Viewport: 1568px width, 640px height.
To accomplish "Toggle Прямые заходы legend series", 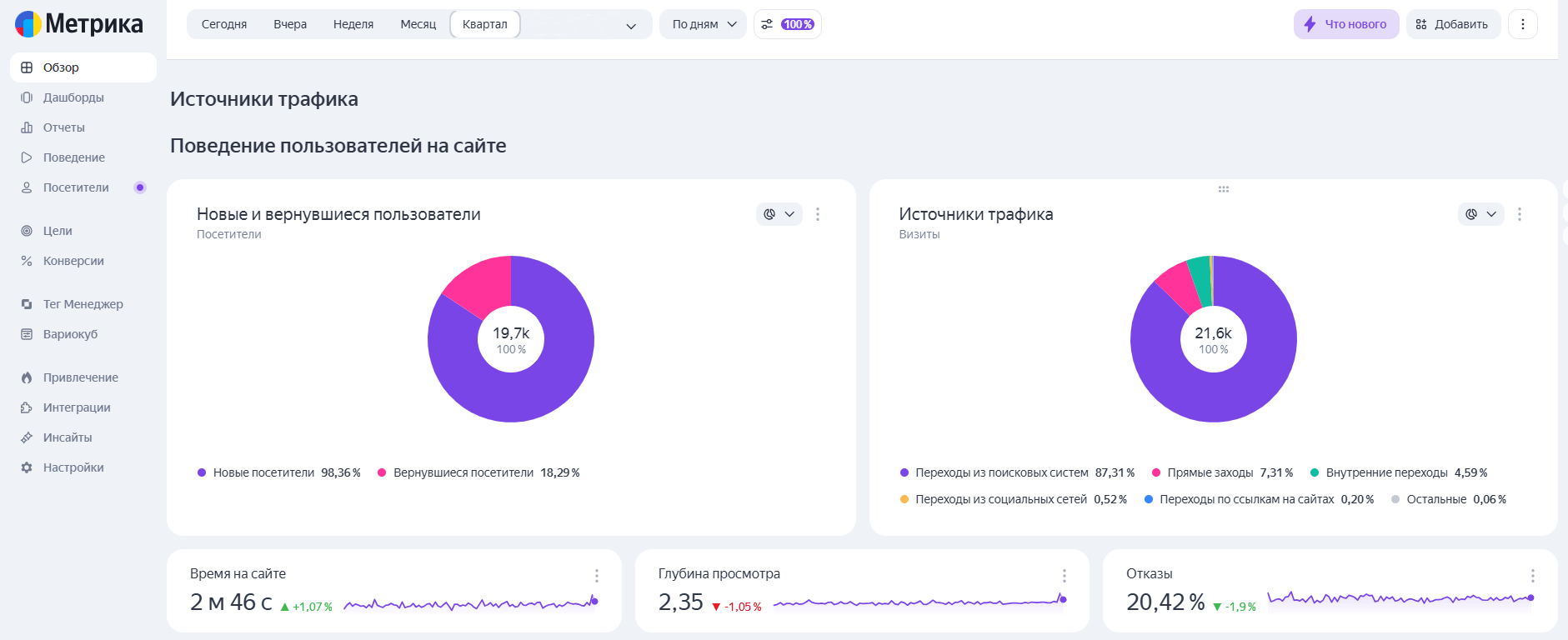I will 1222,472.
